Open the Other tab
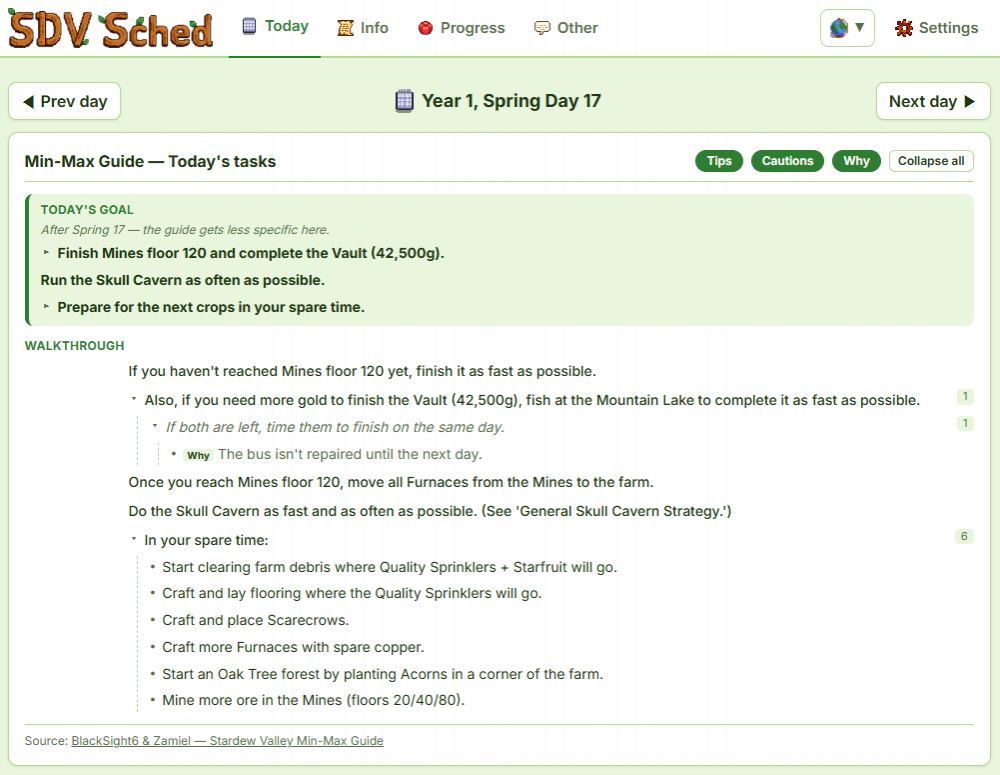Screen dimensions: 1000x775 [x=566, y=28]
